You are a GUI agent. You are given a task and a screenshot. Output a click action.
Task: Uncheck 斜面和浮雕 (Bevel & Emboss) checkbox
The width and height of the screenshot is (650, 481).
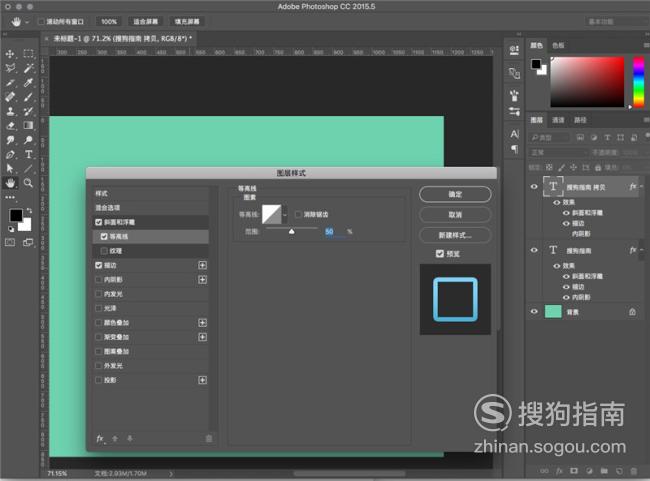(99, 222)
